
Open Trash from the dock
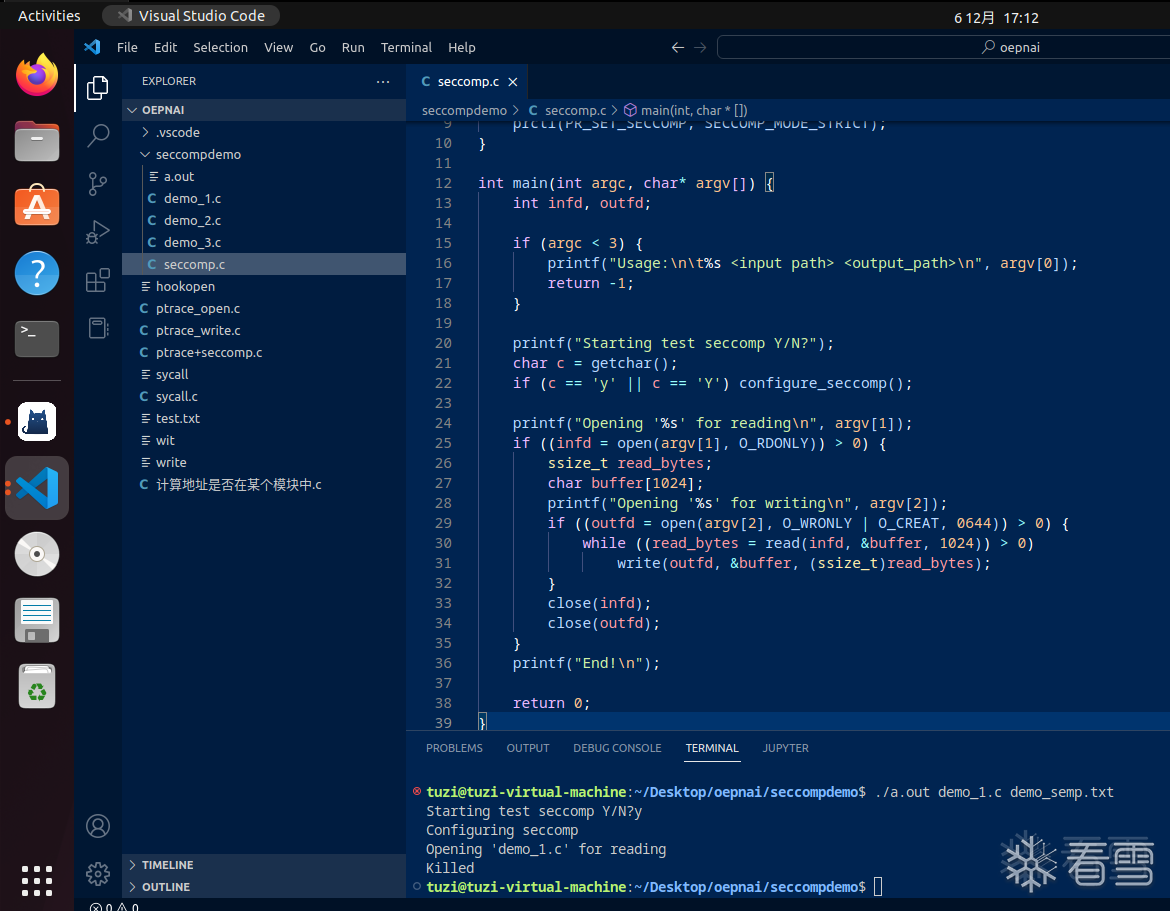tap(37, 686)
